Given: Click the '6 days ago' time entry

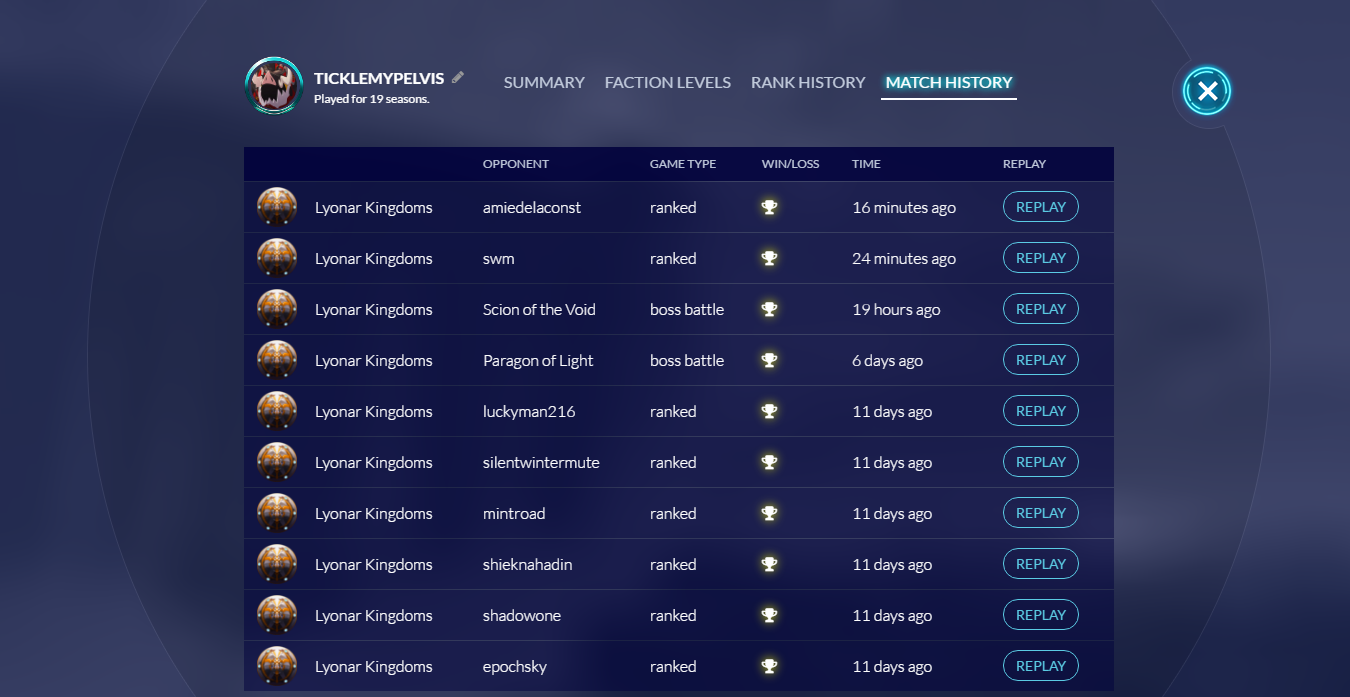Looking at the screenshot, I should (x=887, y=361).
